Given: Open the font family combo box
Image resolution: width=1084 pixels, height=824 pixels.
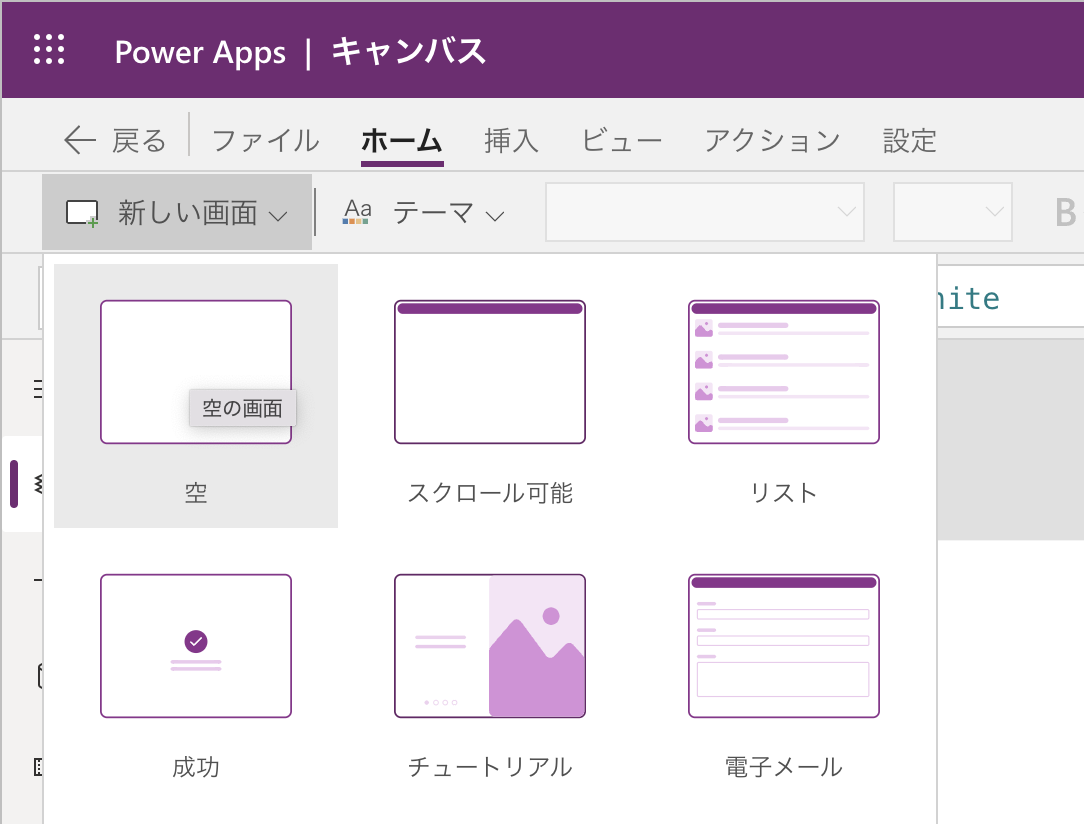Looking at the screenshot, I should pos(704,212).
